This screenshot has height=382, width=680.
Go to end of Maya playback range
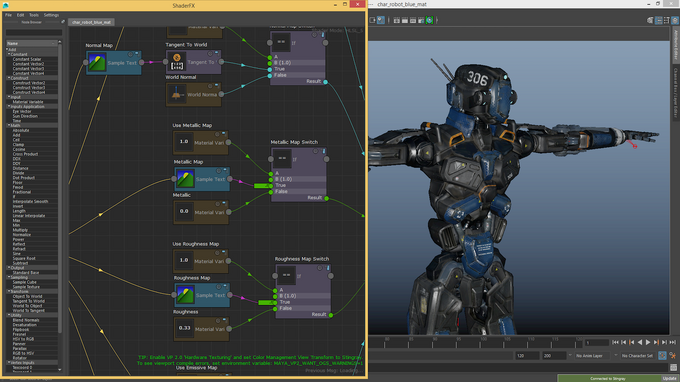tap(672, 343)
